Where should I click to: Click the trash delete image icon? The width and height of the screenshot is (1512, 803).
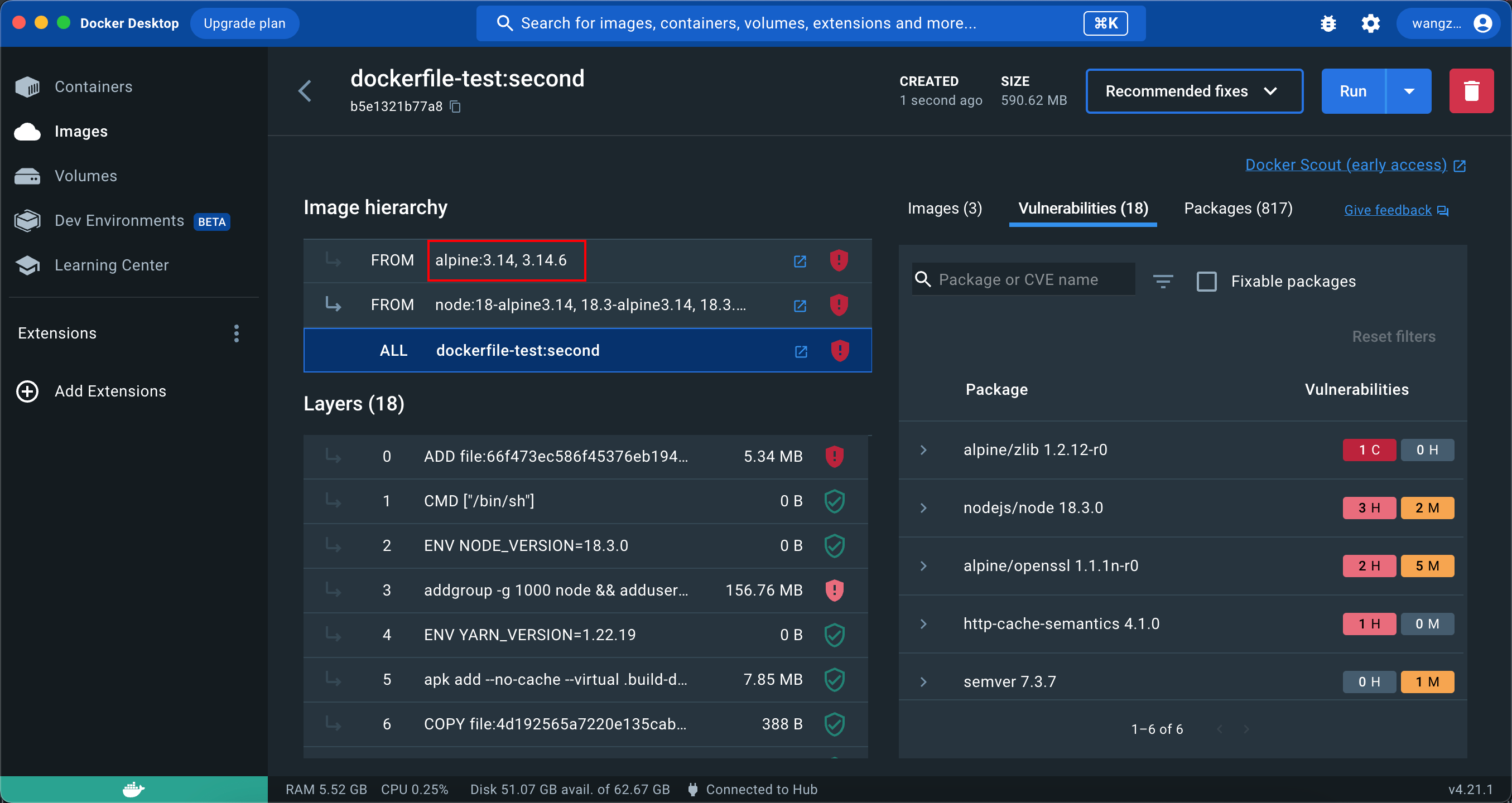(1470, 91)
